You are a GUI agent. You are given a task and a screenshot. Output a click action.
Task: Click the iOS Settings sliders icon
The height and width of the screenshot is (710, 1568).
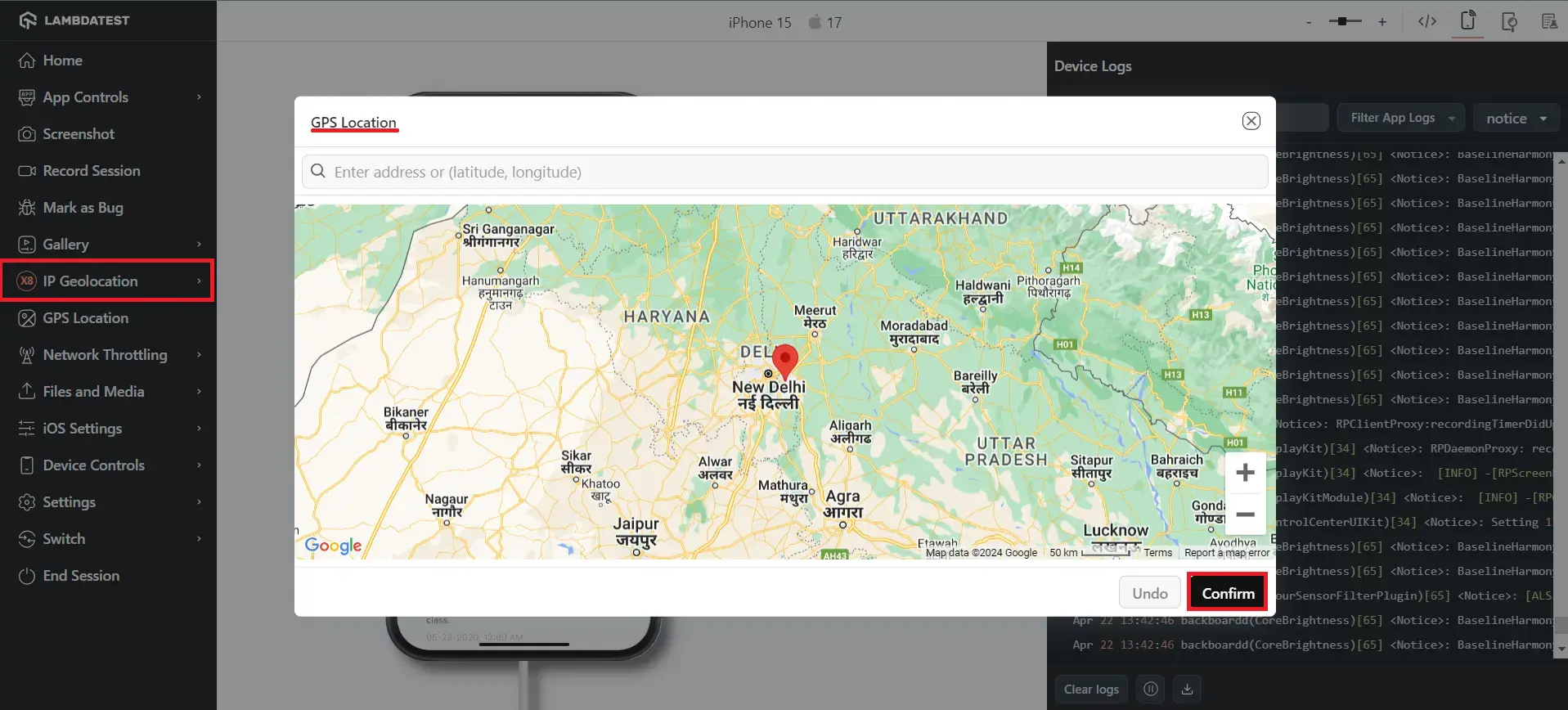[27, 429]
